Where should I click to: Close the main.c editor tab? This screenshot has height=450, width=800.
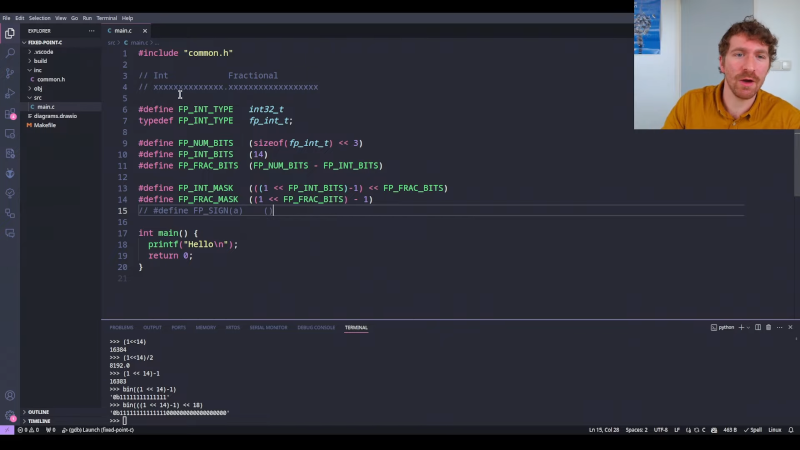144,31
